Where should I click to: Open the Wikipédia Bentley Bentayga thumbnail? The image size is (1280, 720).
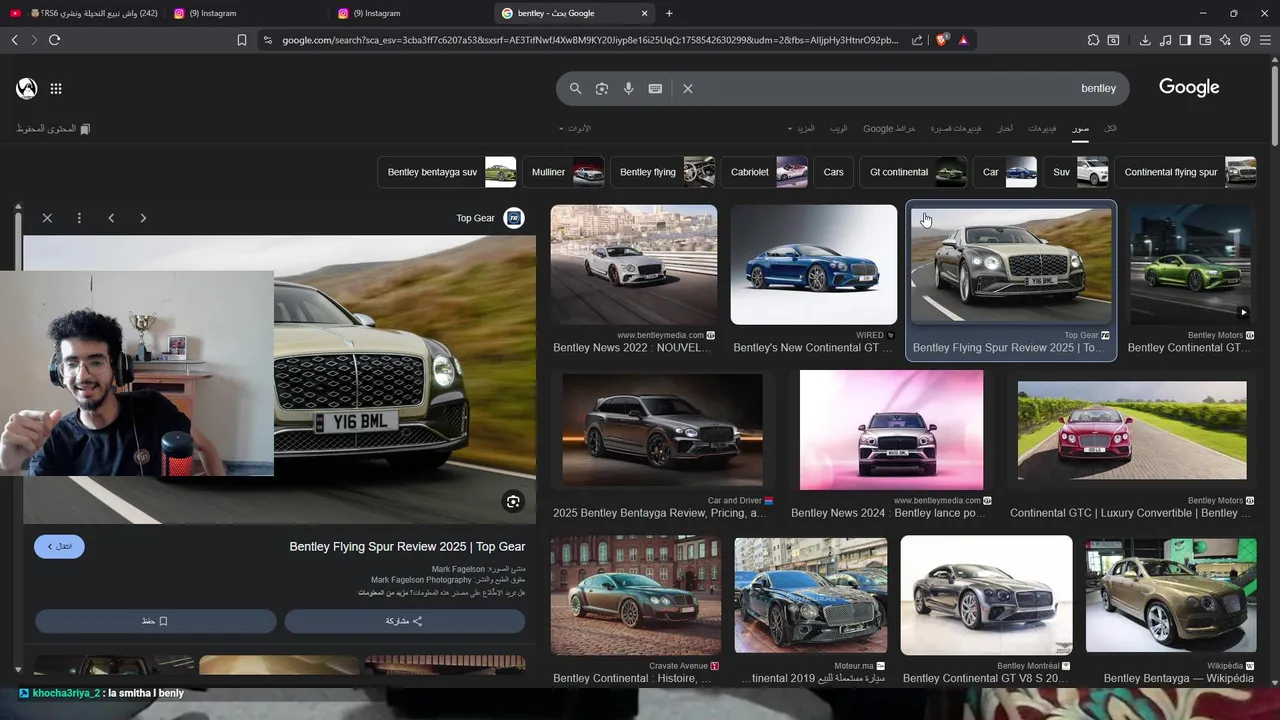[x=1171, y=595]
